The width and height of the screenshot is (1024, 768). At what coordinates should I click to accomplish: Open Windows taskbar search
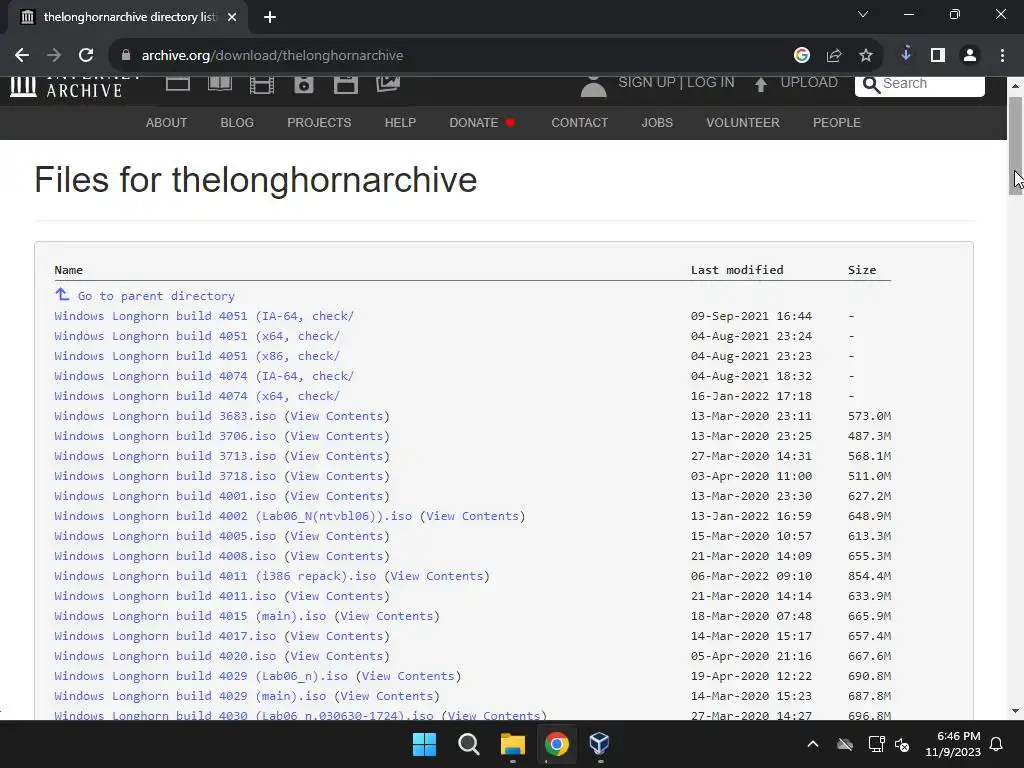469,744
